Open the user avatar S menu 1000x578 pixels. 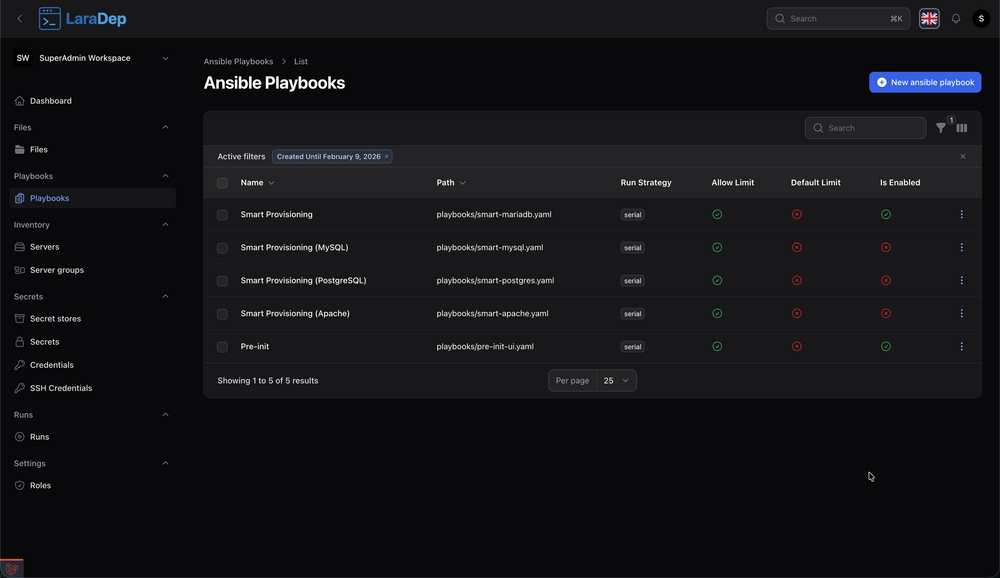(980, 19)
